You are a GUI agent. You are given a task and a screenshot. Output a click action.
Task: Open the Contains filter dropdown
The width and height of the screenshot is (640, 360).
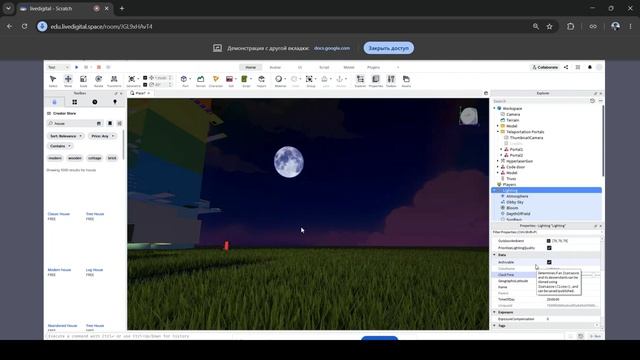[60, 146]
